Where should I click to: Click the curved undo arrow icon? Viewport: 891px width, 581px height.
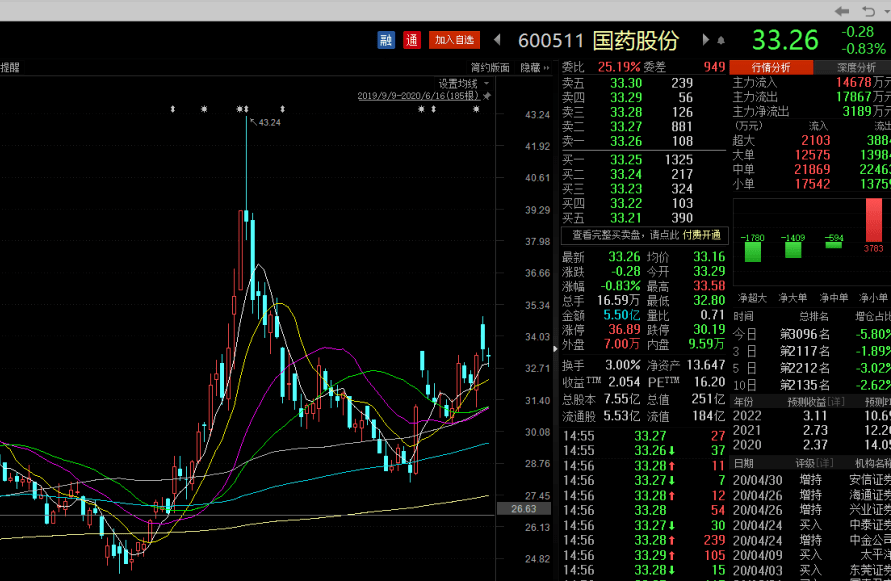pos(868,11)
